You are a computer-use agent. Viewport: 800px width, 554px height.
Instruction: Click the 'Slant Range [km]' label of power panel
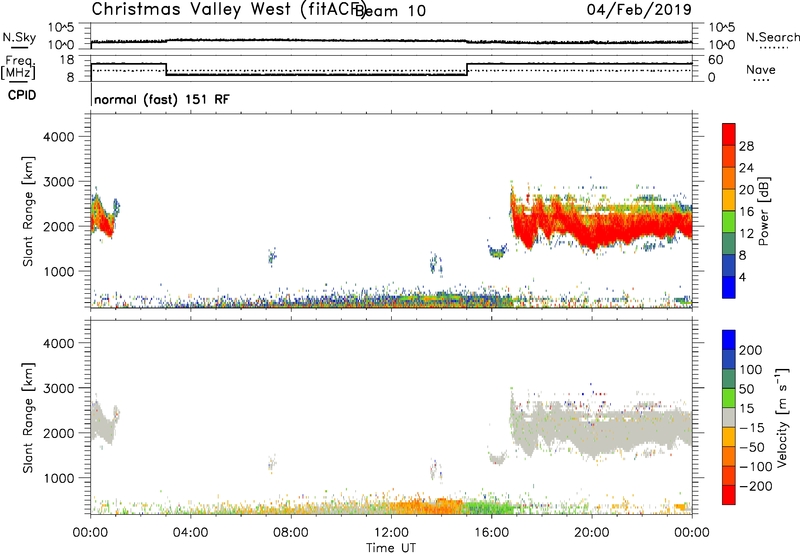click(x=28, y=211)
